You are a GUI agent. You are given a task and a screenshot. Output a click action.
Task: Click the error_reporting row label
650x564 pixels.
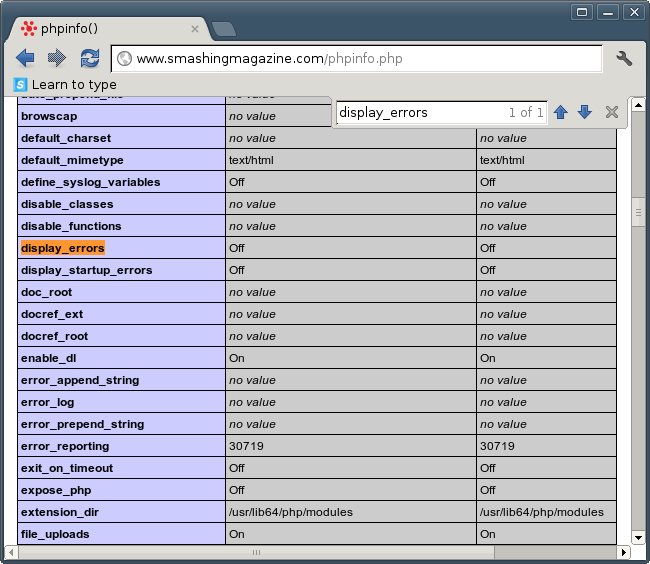point(65,446)
